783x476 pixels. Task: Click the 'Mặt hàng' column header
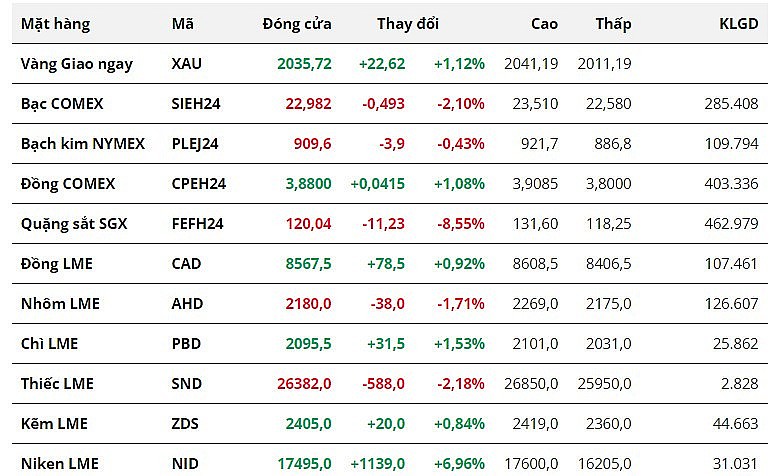pos(55,23)
